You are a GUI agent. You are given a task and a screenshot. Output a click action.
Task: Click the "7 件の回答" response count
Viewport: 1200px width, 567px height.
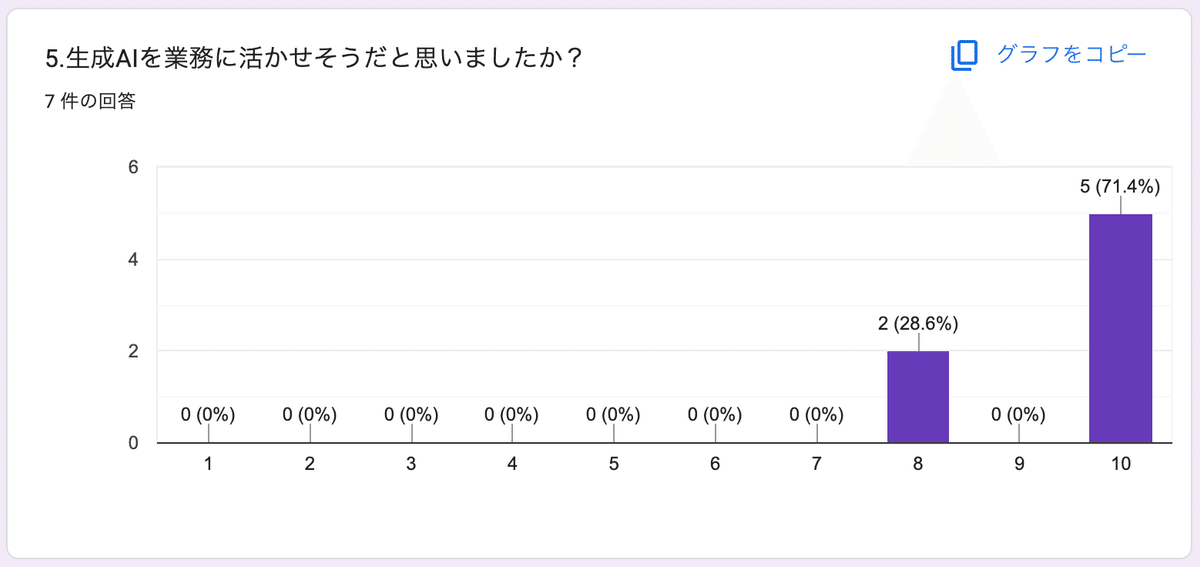click(x=90, y=101)
